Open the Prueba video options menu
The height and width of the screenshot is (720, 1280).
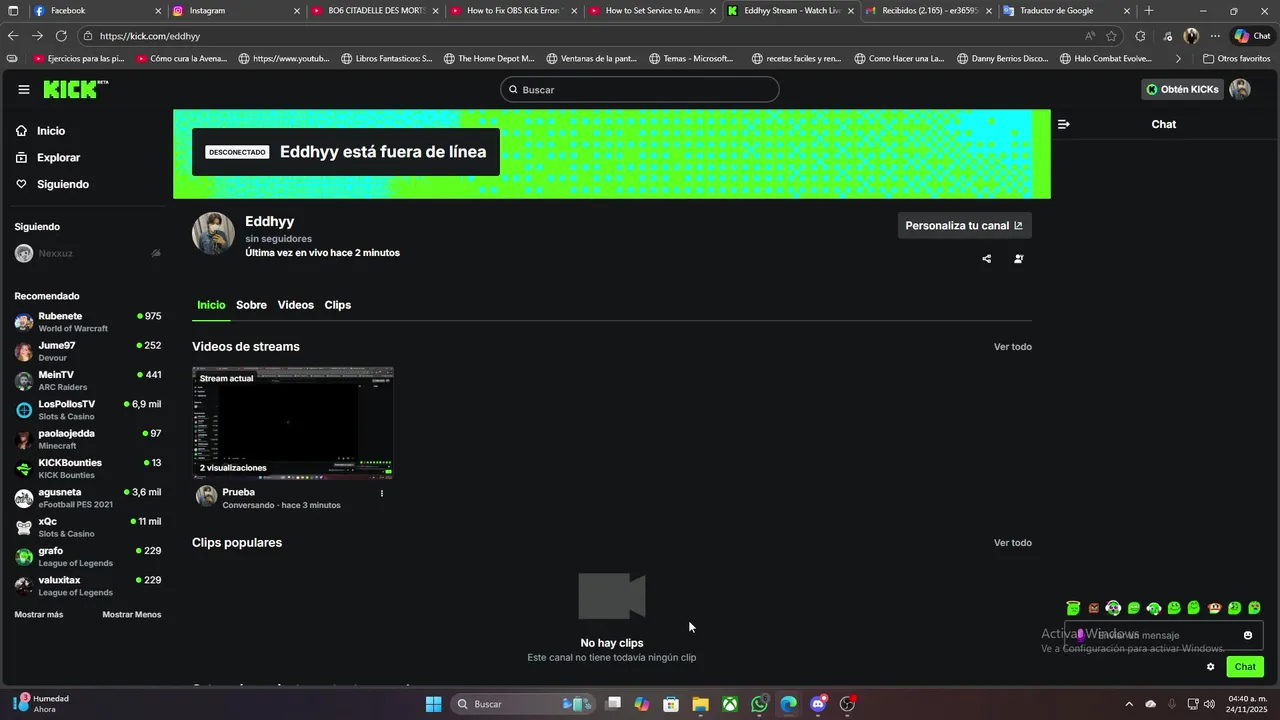381,493
